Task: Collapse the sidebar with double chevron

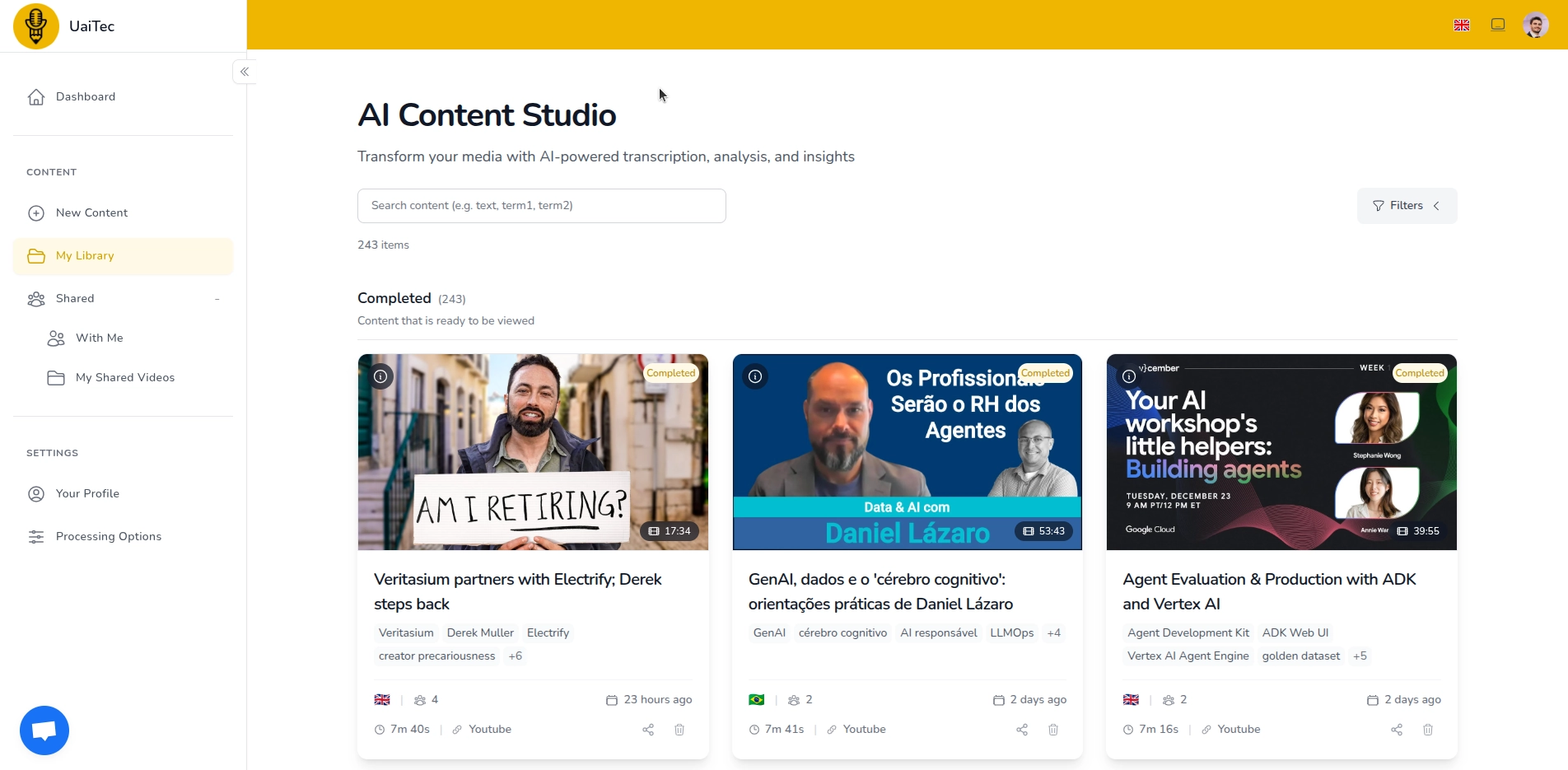Action: [x=245, y=72]
